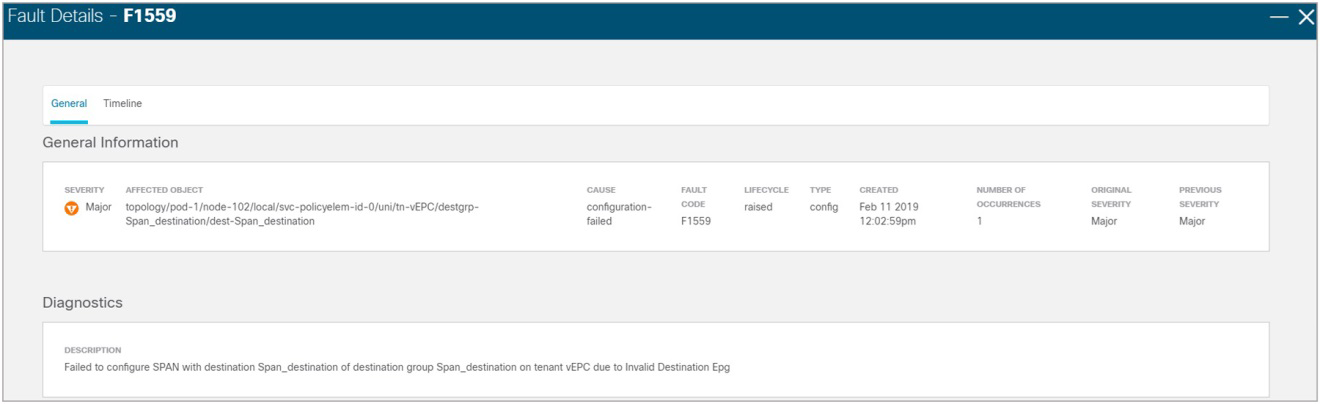
Task: Select the configuration-failed cause text
Action: (619, 214)
